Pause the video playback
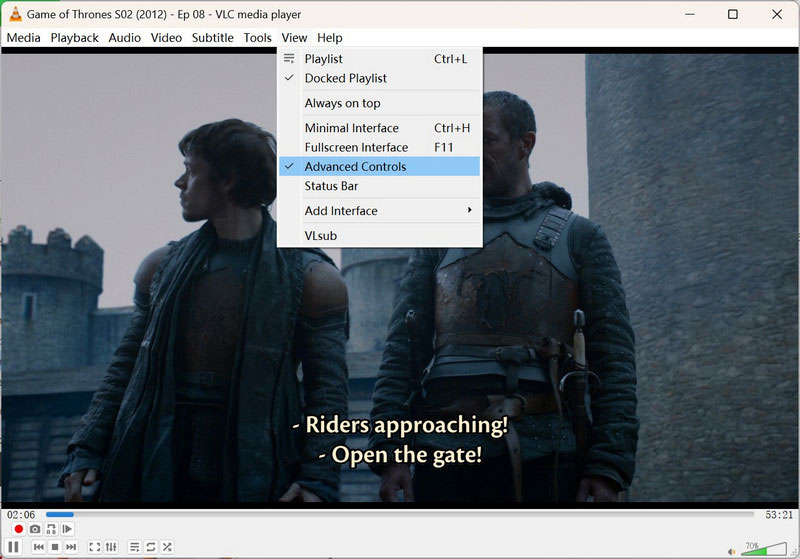This screenshot has width=800, height=559. point(14,547)
